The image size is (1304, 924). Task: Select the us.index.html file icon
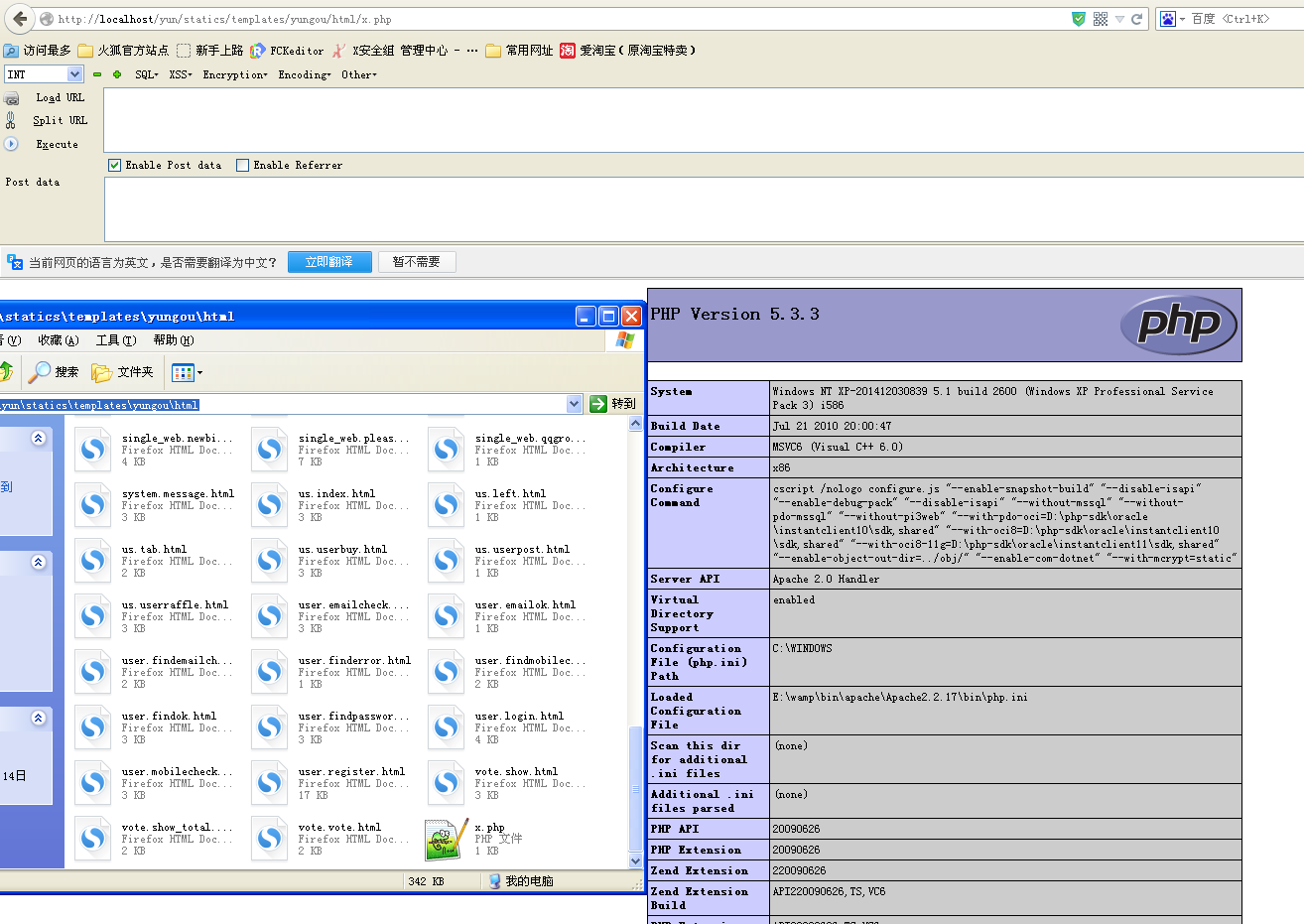(x=269, y=505)
